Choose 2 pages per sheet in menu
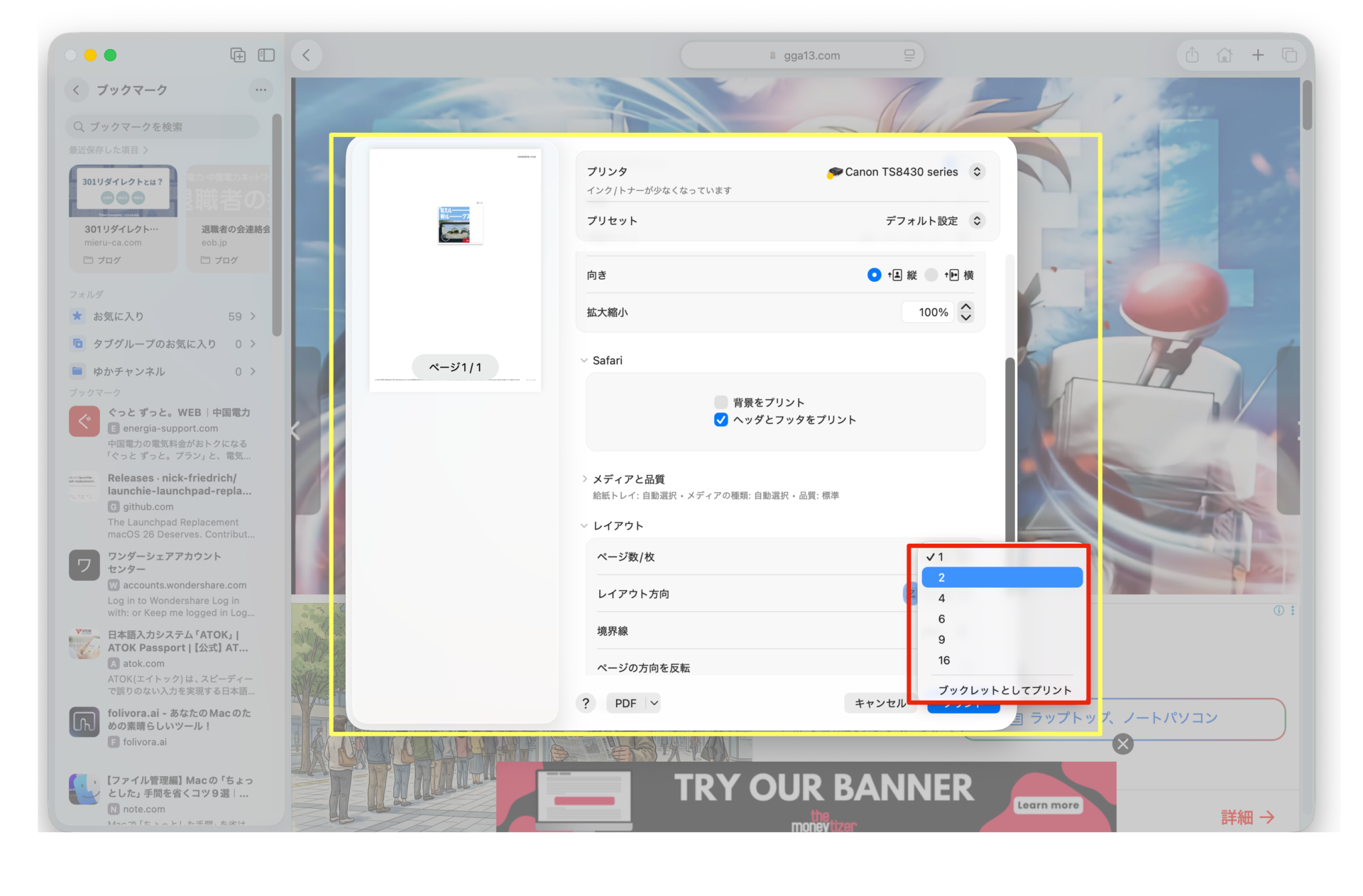 (1002, 578)
